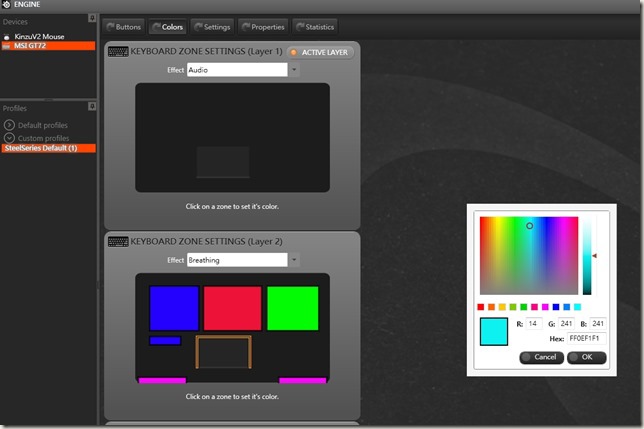Click the brightness slider arrow marker
This screenshot has height=429, width=644.
[x=594, y=256]
